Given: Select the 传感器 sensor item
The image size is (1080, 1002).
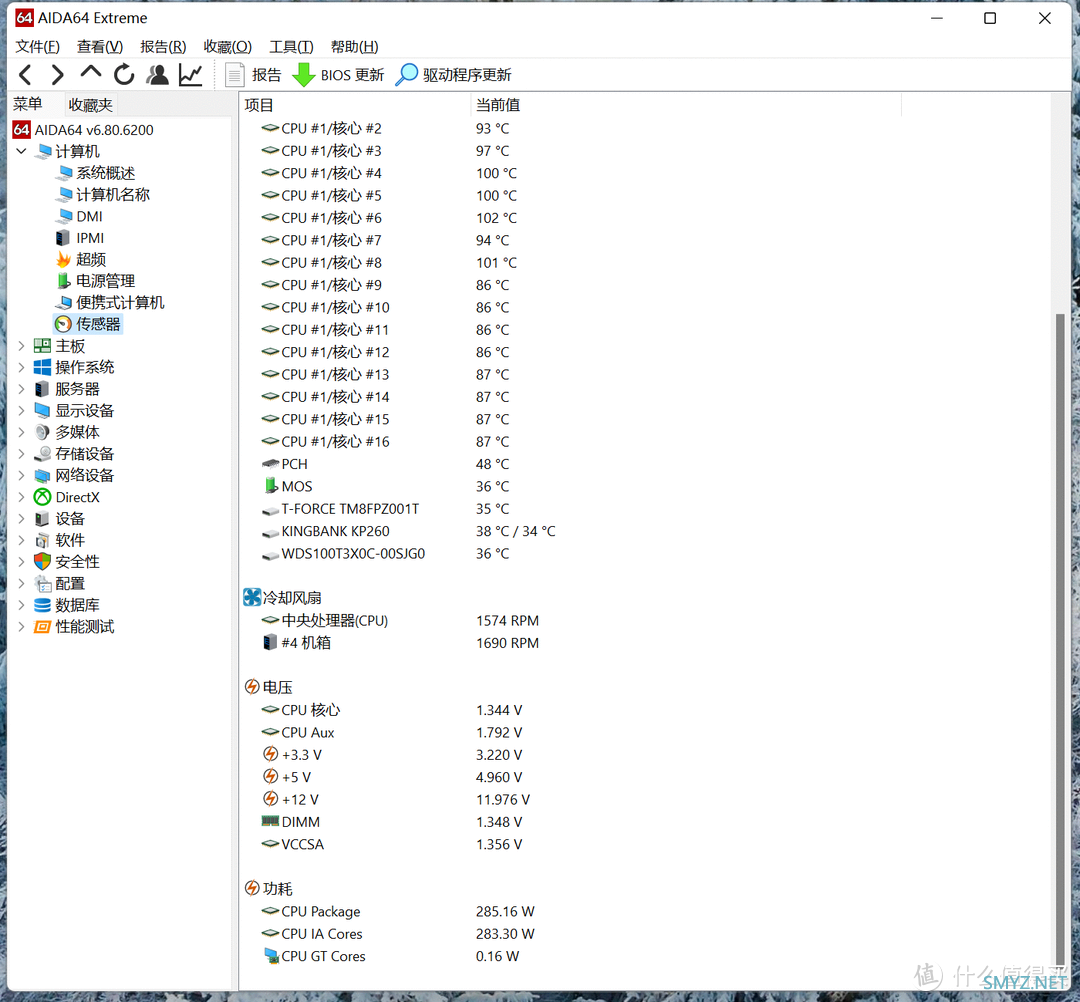Looking at the screenshot, I should tap(88, 324).
